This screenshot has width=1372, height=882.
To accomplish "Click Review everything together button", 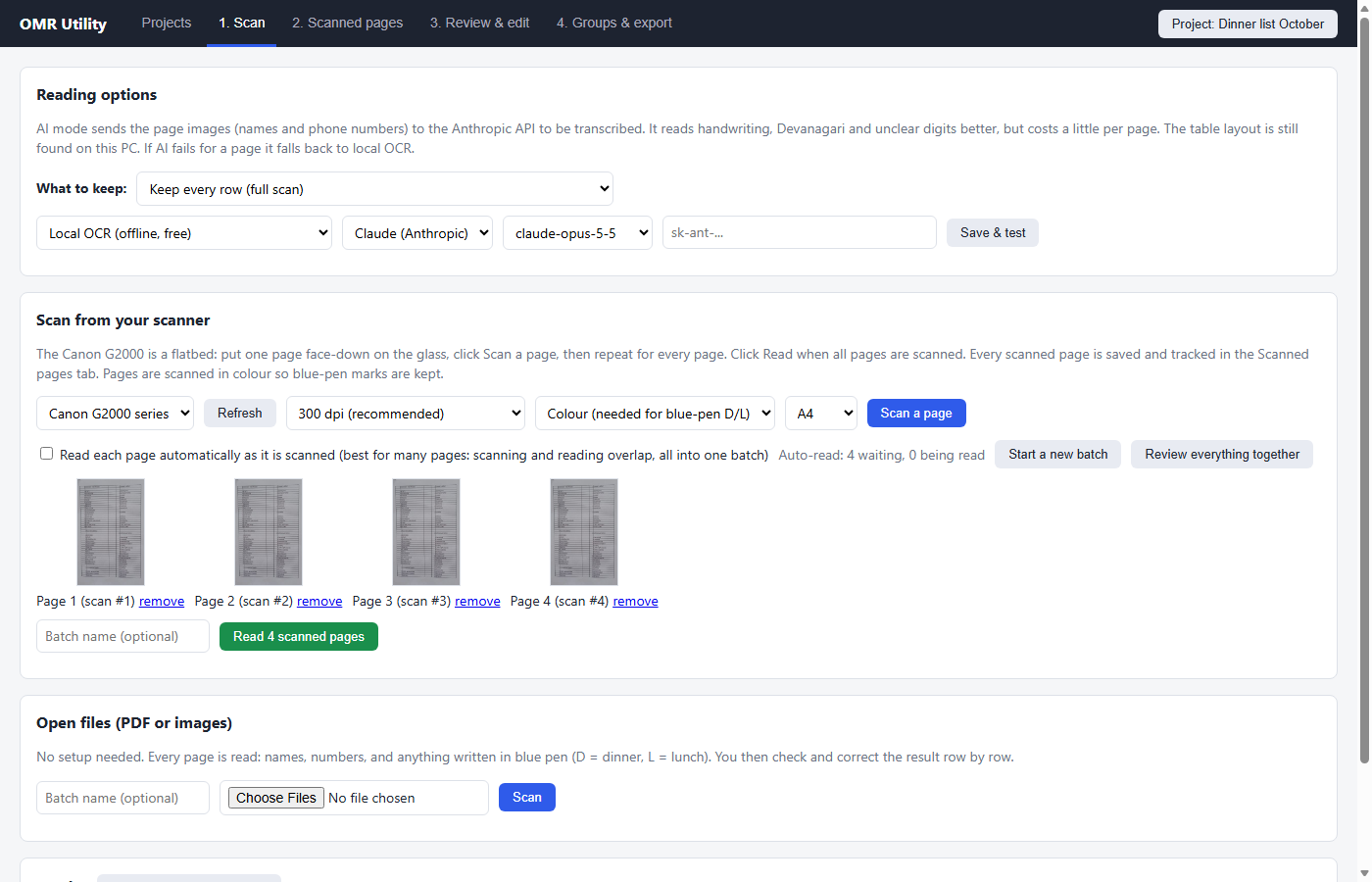I will [1222, 454].
